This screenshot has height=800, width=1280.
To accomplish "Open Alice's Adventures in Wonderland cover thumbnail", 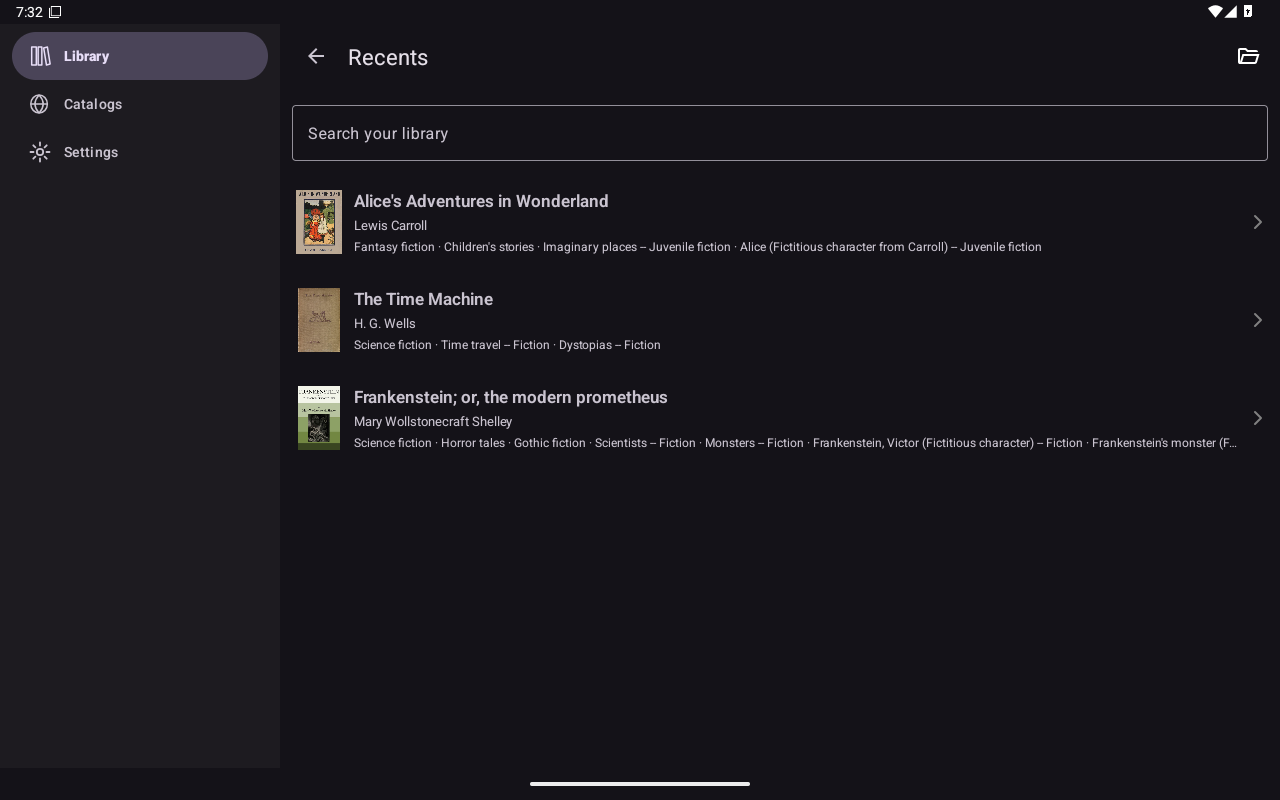I will (x=319, y=222).
